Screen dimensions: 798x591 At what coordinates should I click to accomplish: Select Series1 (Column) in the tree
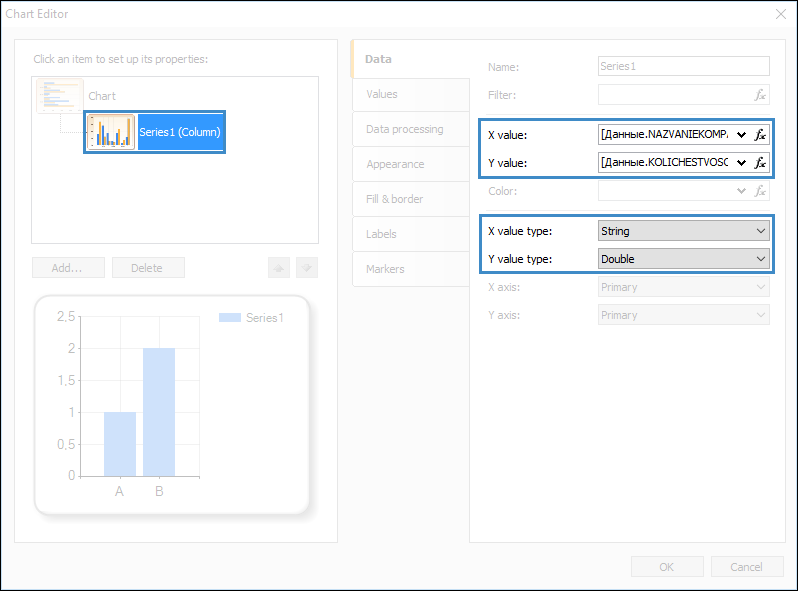[x=156, y=132]
